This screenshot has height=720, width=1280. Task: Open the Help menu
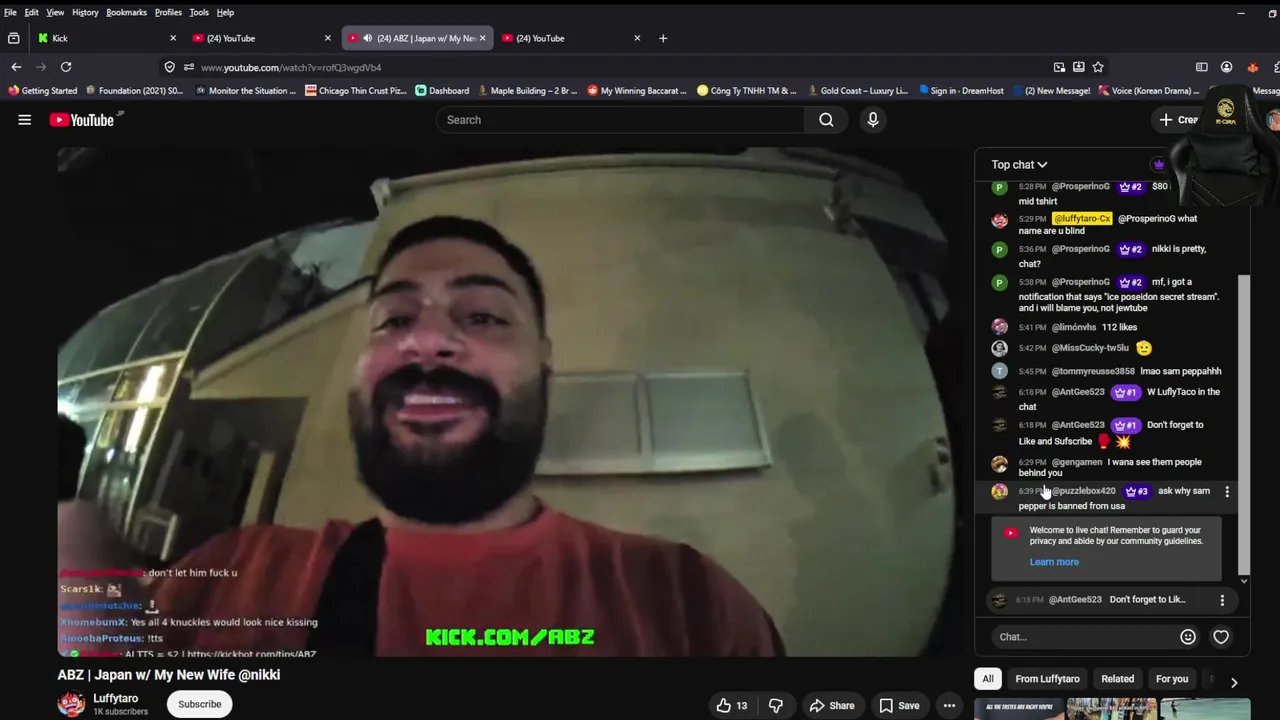pos(225,12)
